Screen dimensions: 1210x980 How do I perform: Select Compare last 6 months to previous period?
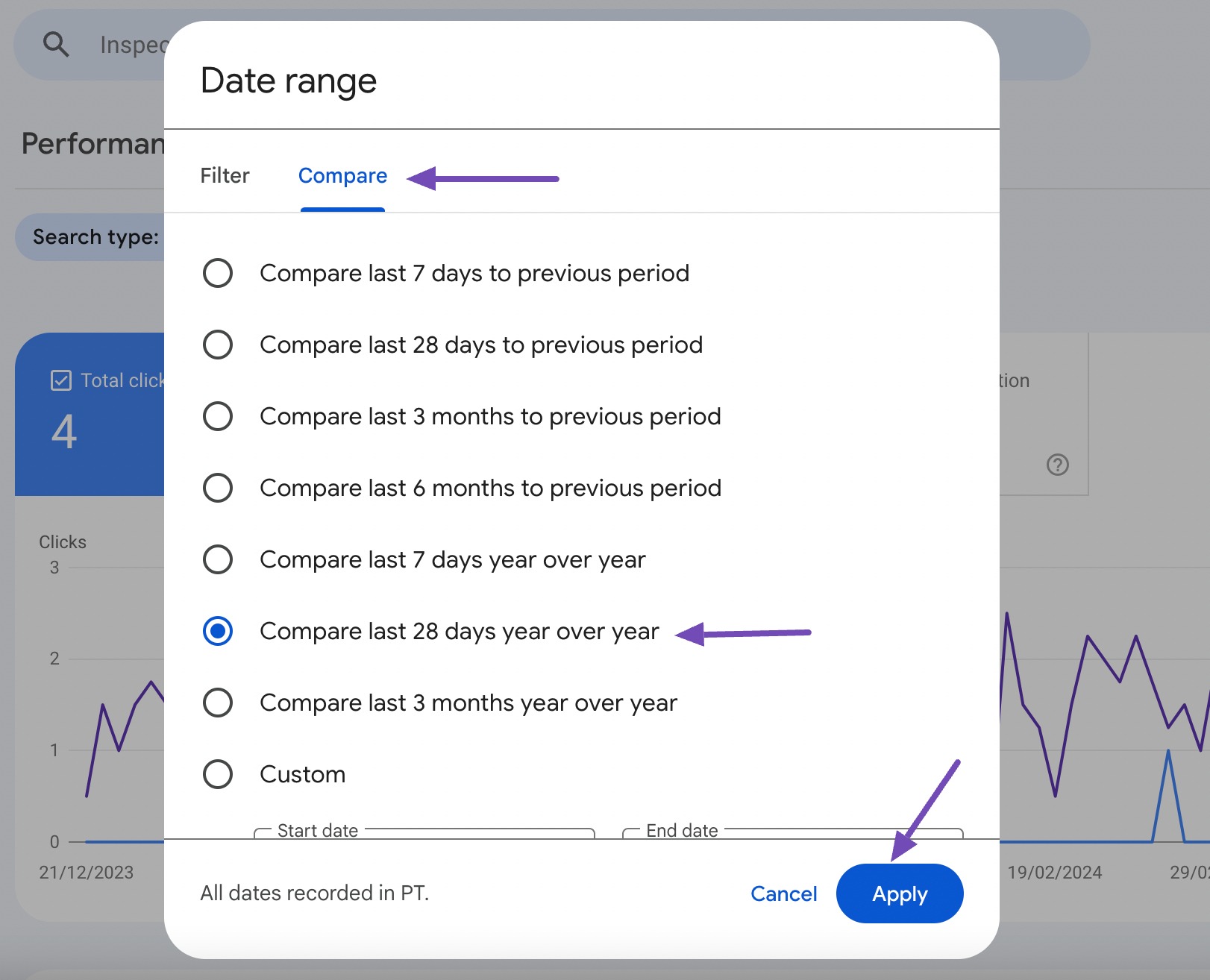point(217,488)
